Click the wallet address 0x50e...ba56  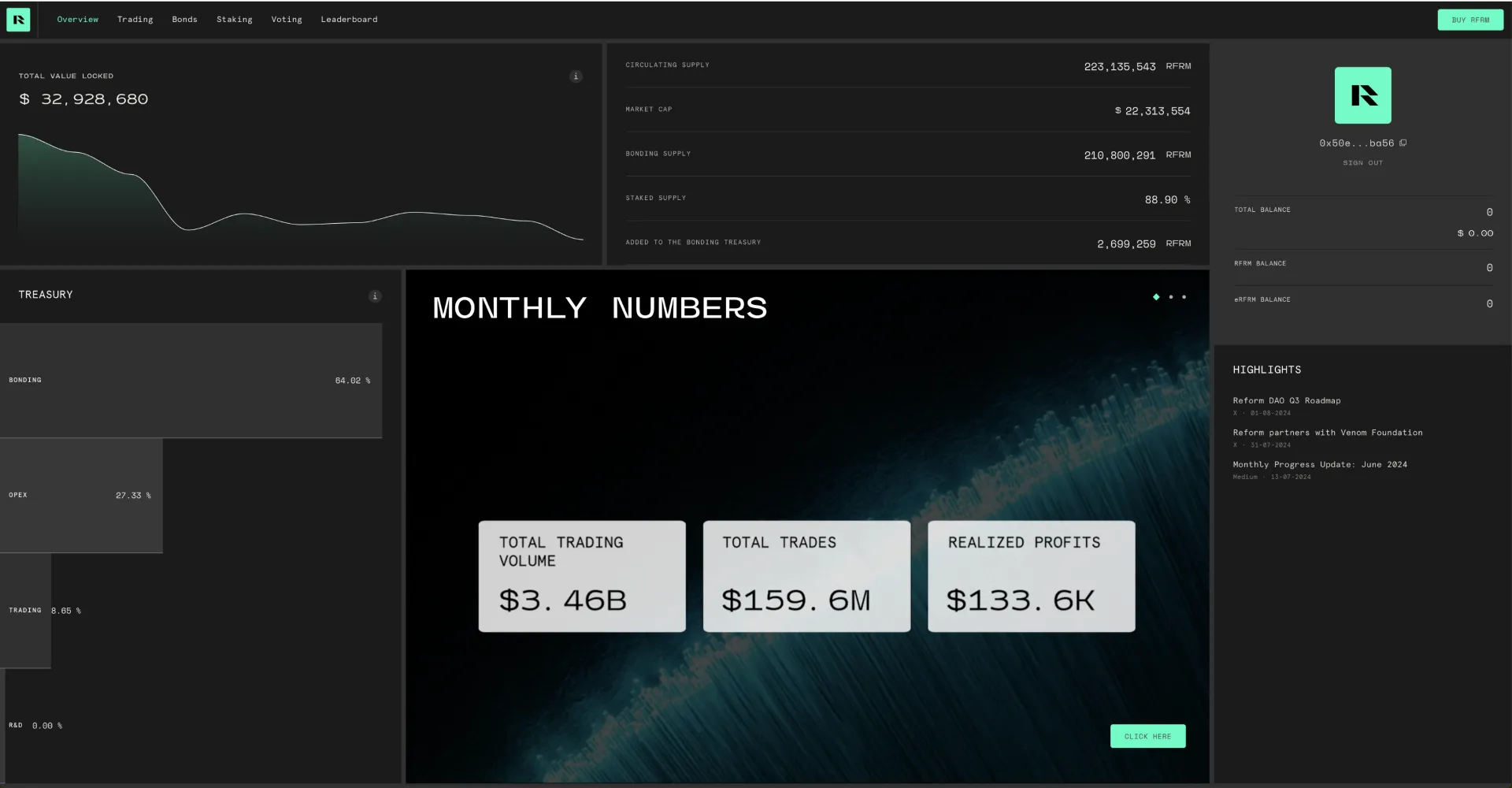1356,143
